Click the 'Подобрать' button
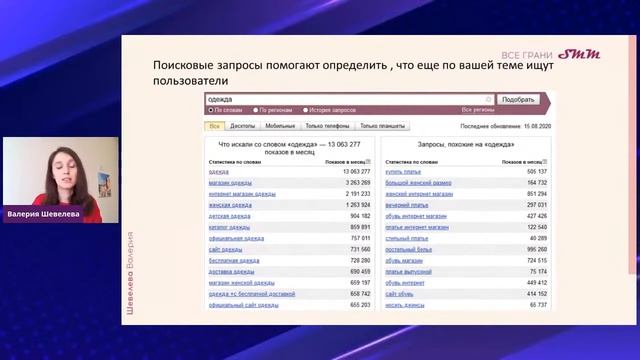 coord(518,100)
